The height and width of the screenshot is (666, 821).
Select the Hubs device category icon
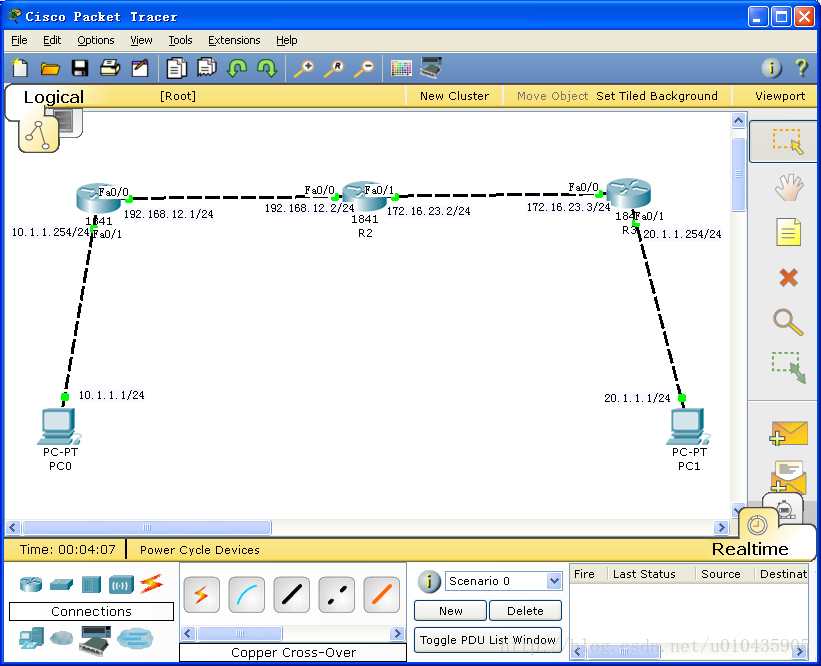[91, 584]
